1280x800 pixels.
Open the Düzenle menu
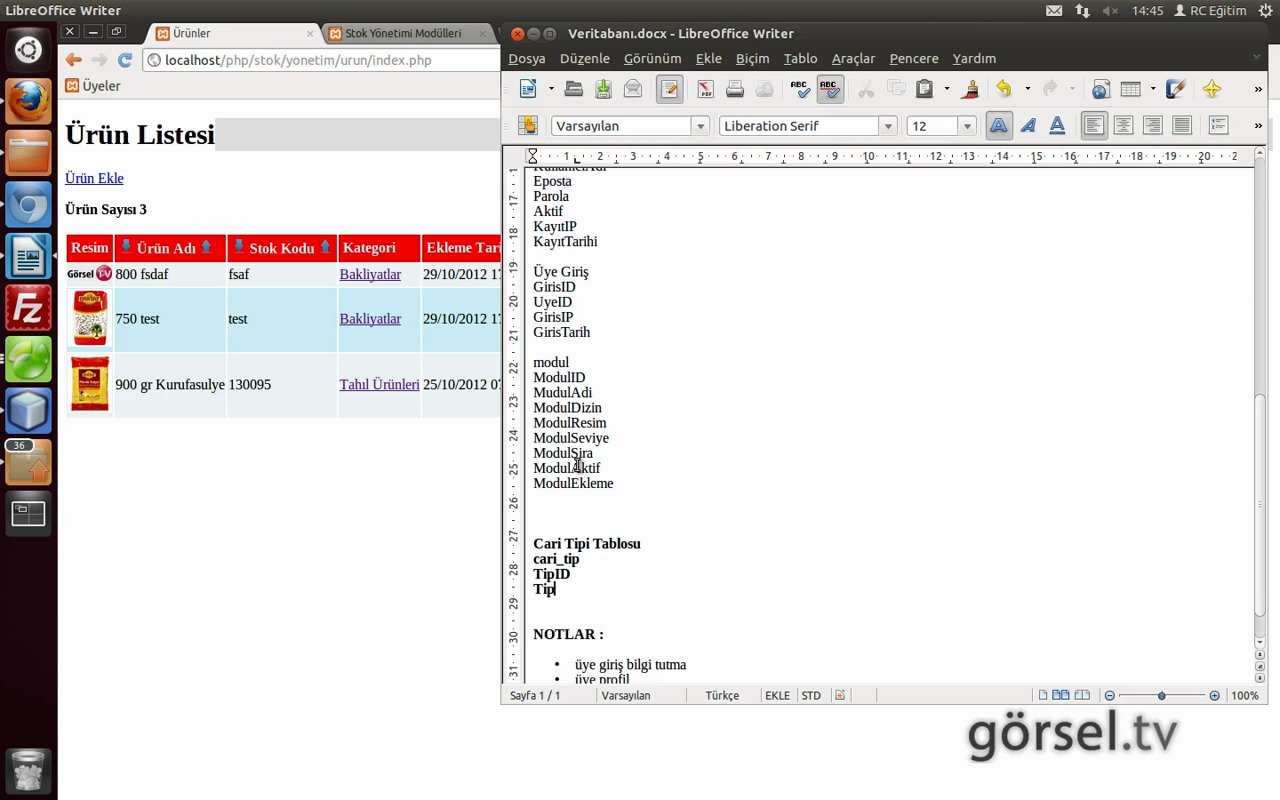point(585,58)
